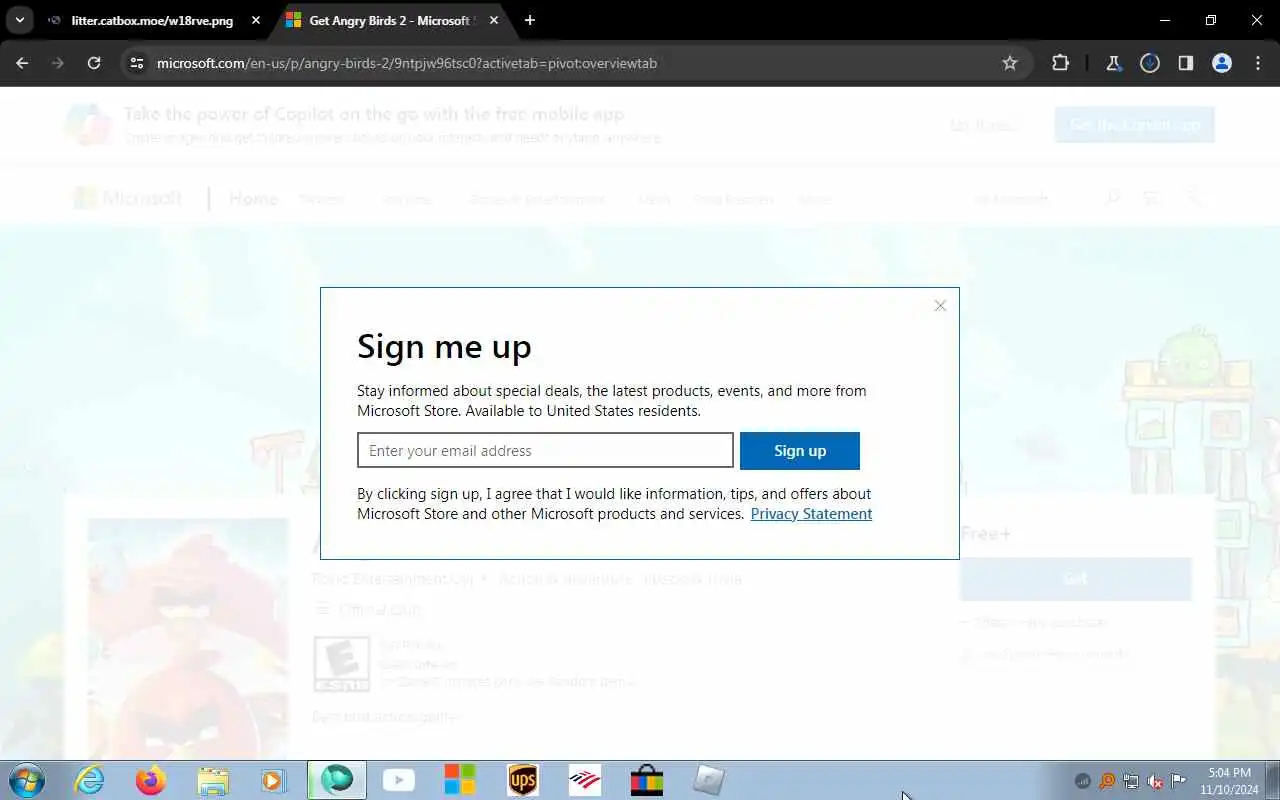This screenshot has height=800, width=1280.
Task: Open the Privacy Statement link
Action: pyautogui.click(x=811, y=514)
